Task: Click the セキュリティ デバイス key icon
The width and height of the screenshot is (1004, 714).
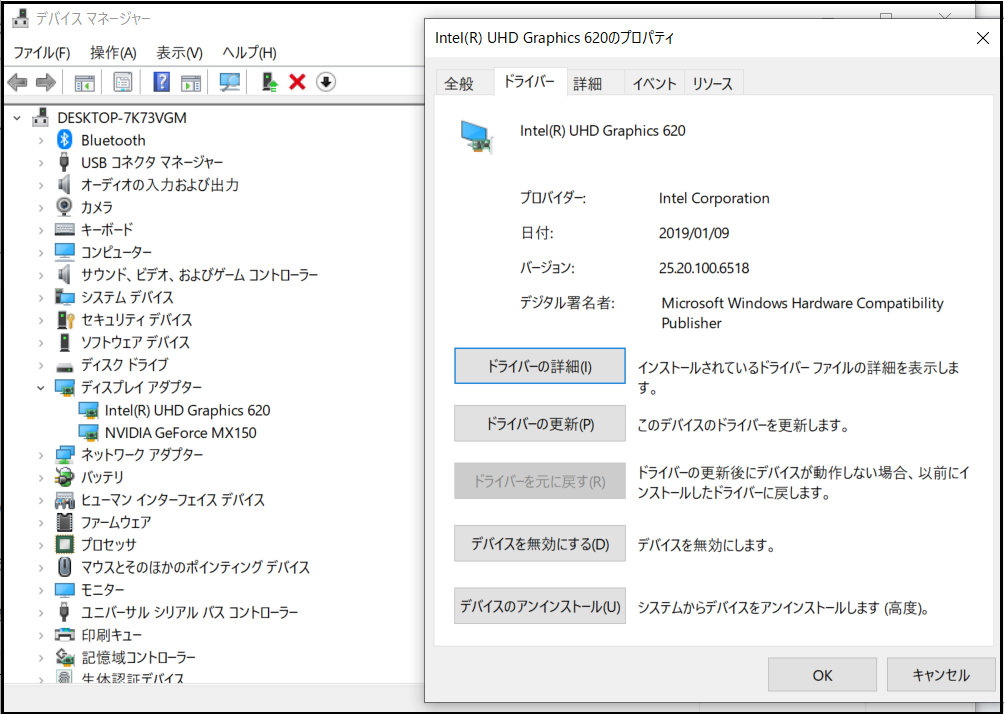Action: point(65,320)
